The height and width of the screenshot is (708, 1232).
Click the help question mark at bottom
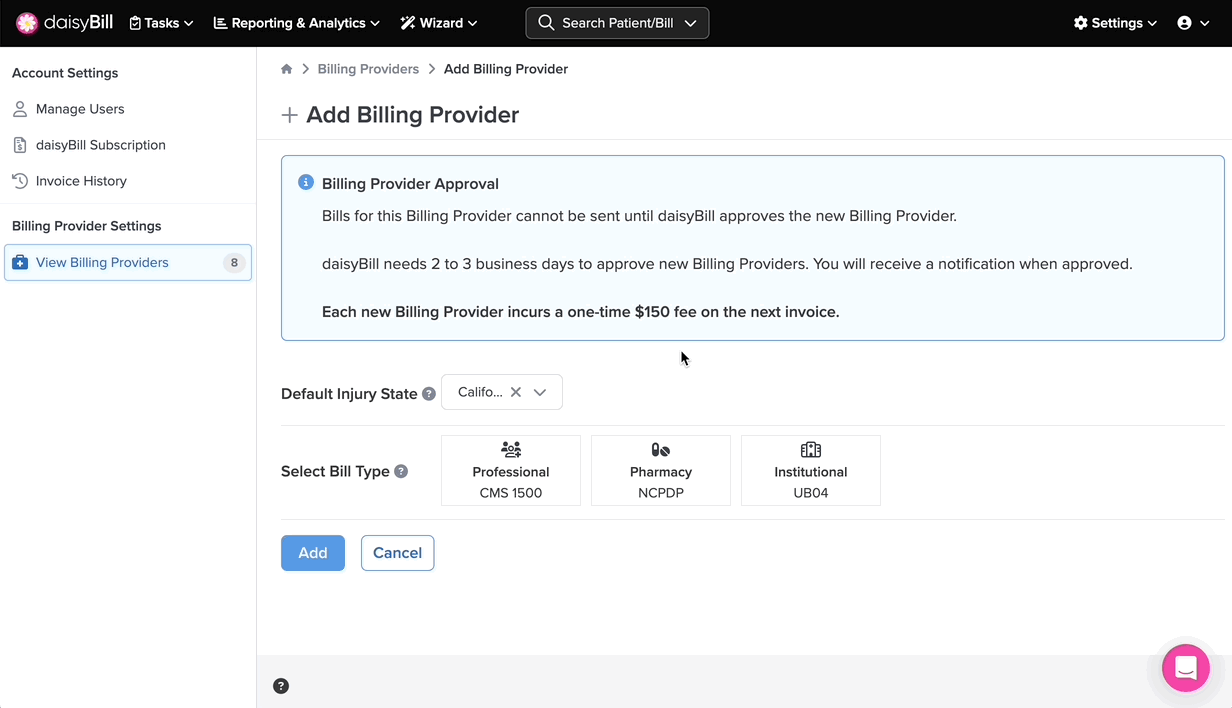[x=281, y=686]
